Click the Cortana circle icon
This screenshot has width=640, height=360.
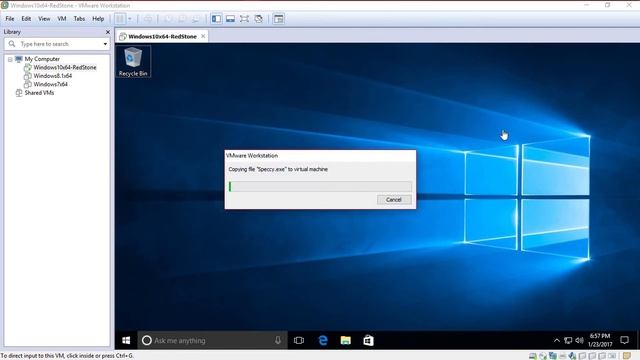[147, 340]
